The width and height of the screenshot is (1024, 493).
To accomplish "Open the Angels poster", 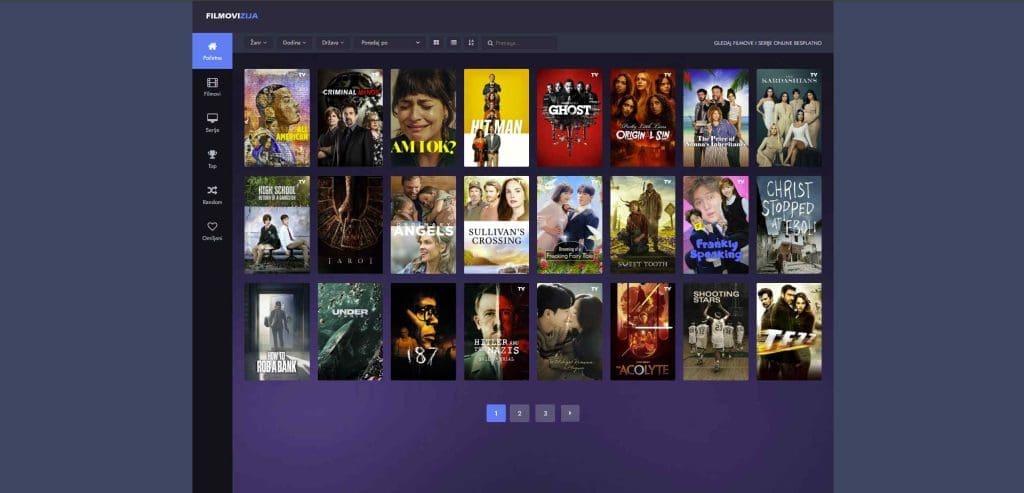I will pyautogui.click(x=424, y=225).
